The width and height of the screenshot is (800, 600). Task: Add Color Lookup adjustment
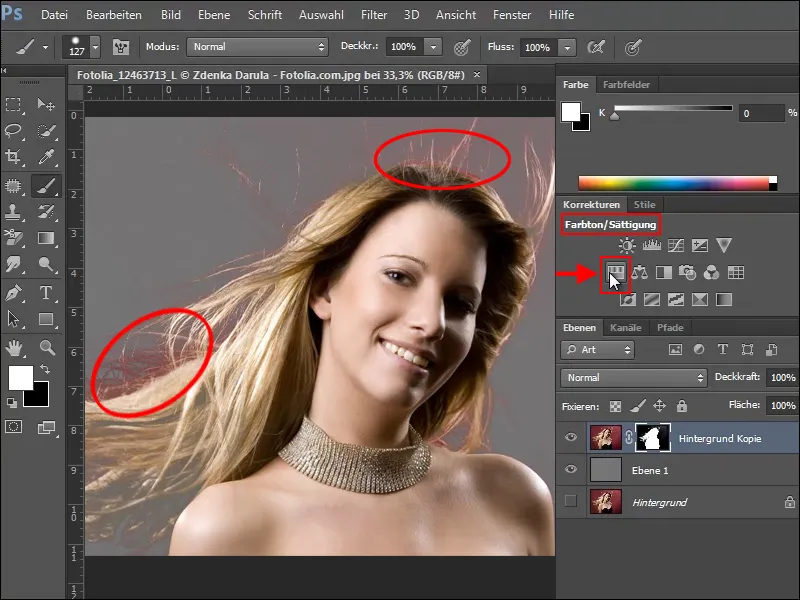coord(736,272)
